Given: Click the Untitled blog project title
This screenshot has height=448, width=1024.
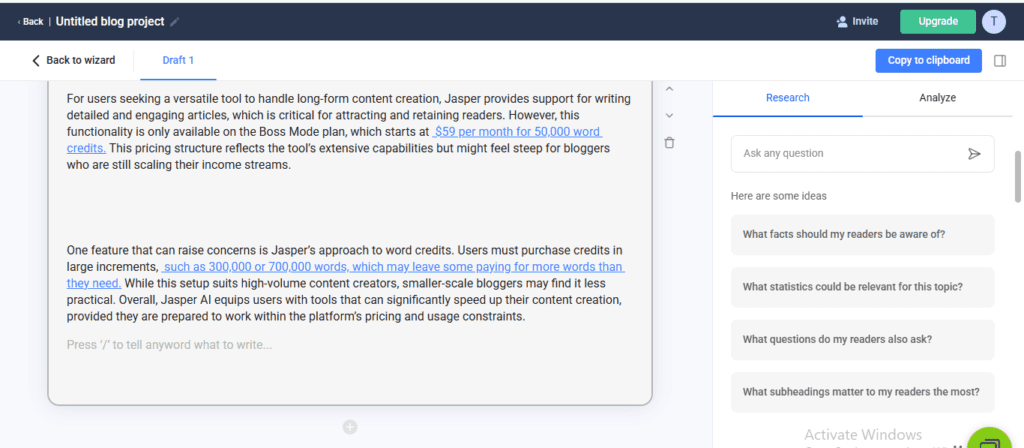Looking at the screenshot, I should (110, 22).
